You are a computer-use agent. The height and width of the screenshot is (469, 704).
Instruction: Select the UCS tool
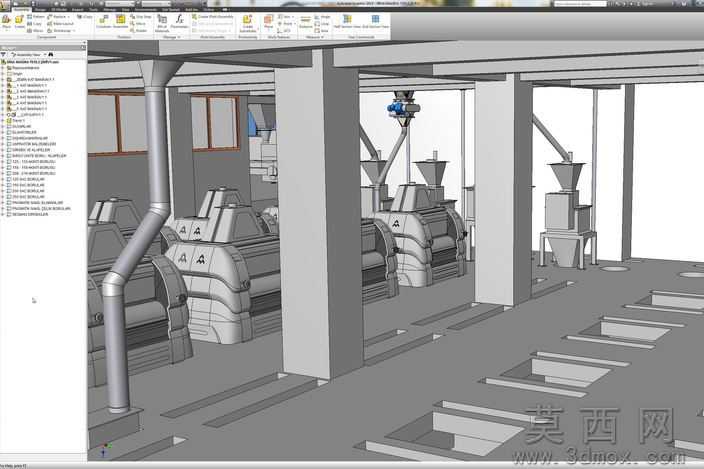click(285, 31)
